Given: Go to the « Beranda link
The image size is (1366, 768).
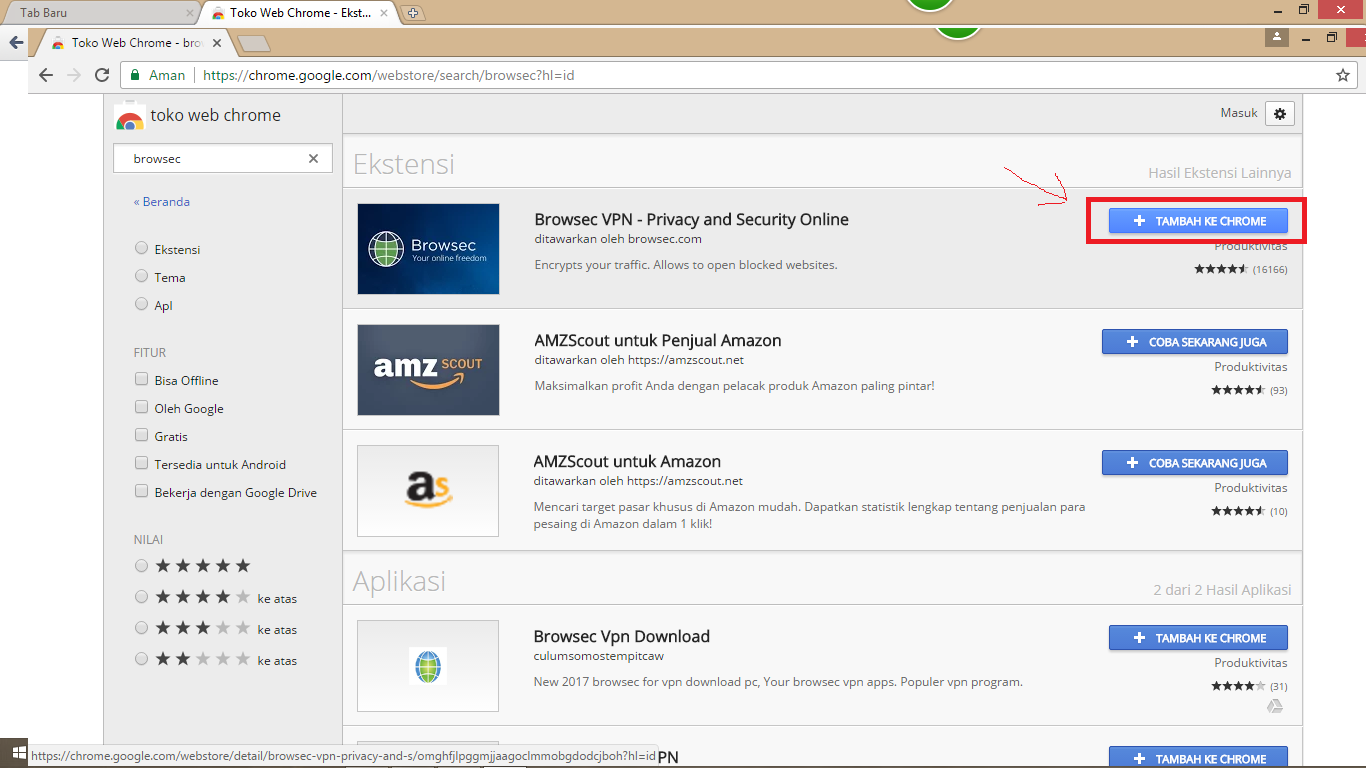Looking at the screenshot, I should [161, 201].
